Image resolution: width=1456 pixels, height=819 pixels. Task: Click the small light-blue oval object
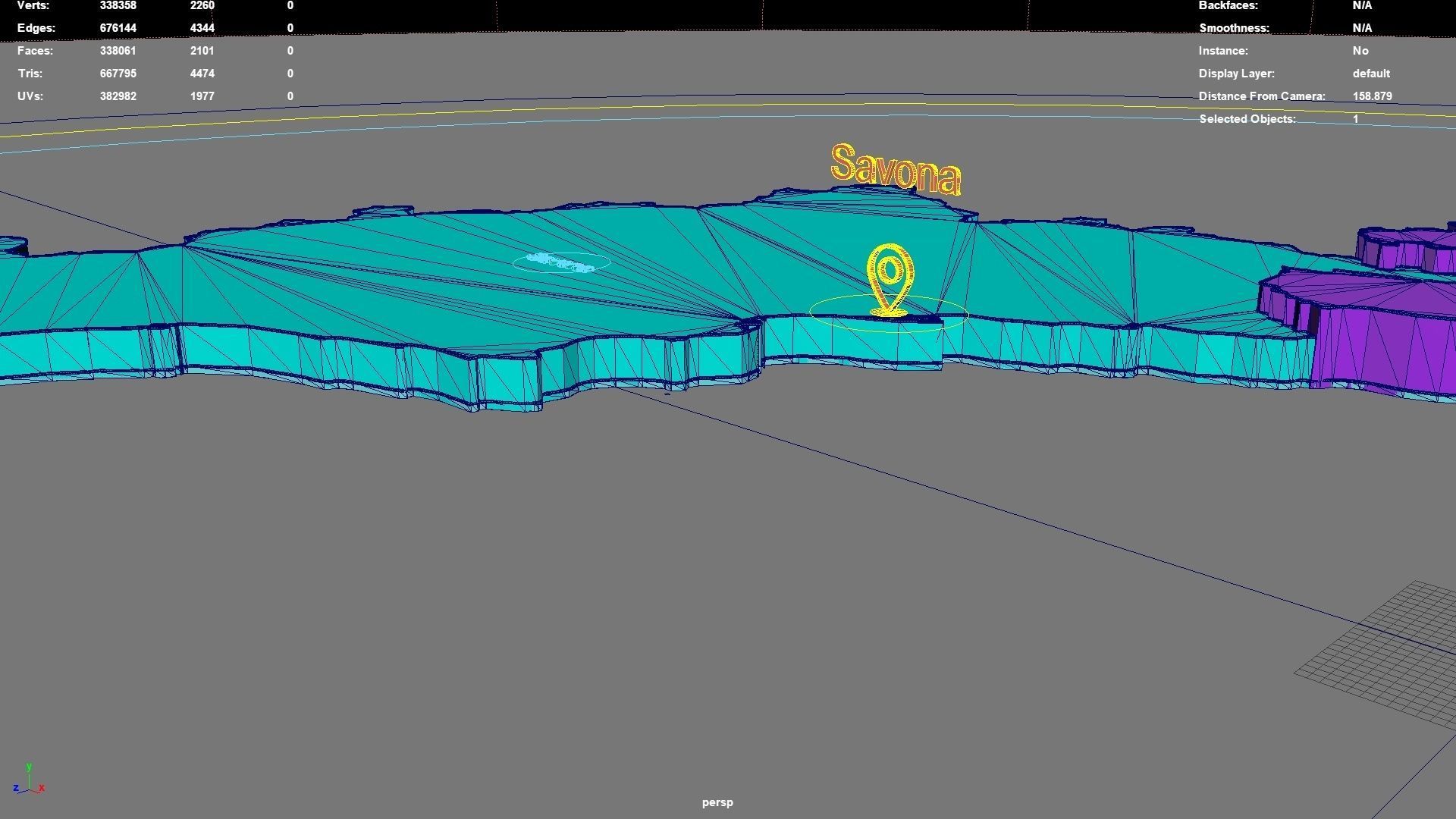coord(561,263)
